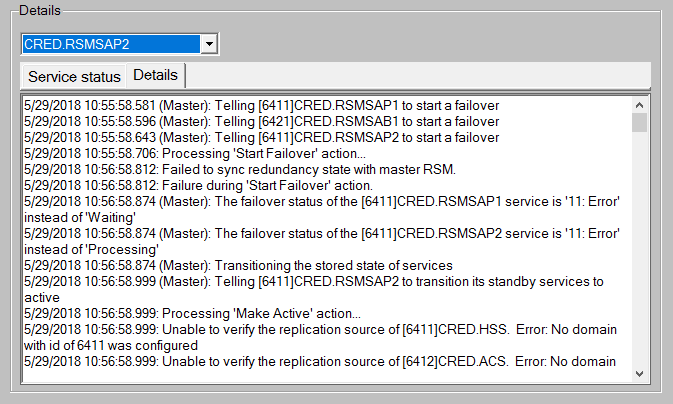Click log line about failover status of [6411]CRED.RSMSAP1 service
The image size is (673, 404).
tap(322, 201)
